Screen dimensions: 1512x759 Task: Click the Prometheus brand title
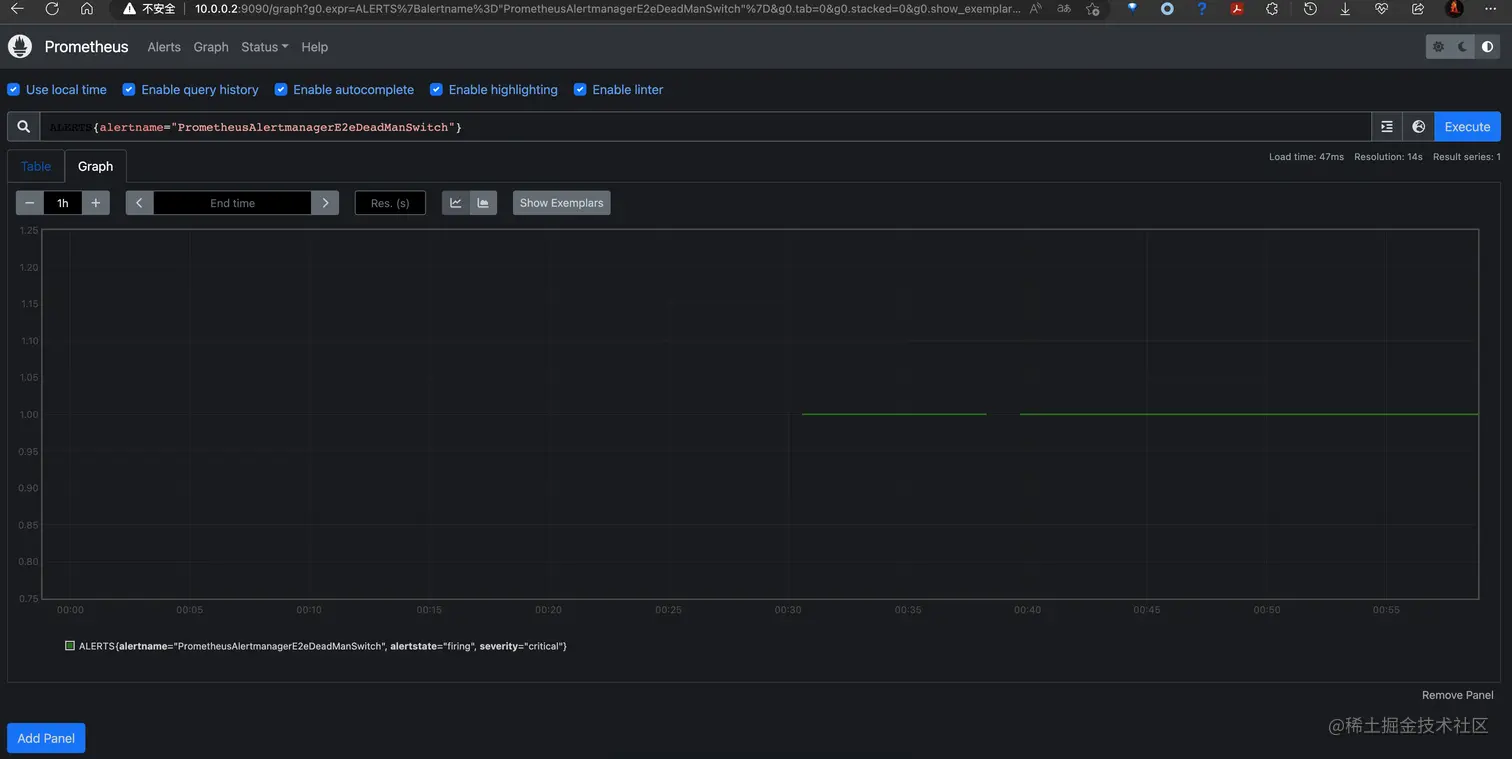click(87, 47)
